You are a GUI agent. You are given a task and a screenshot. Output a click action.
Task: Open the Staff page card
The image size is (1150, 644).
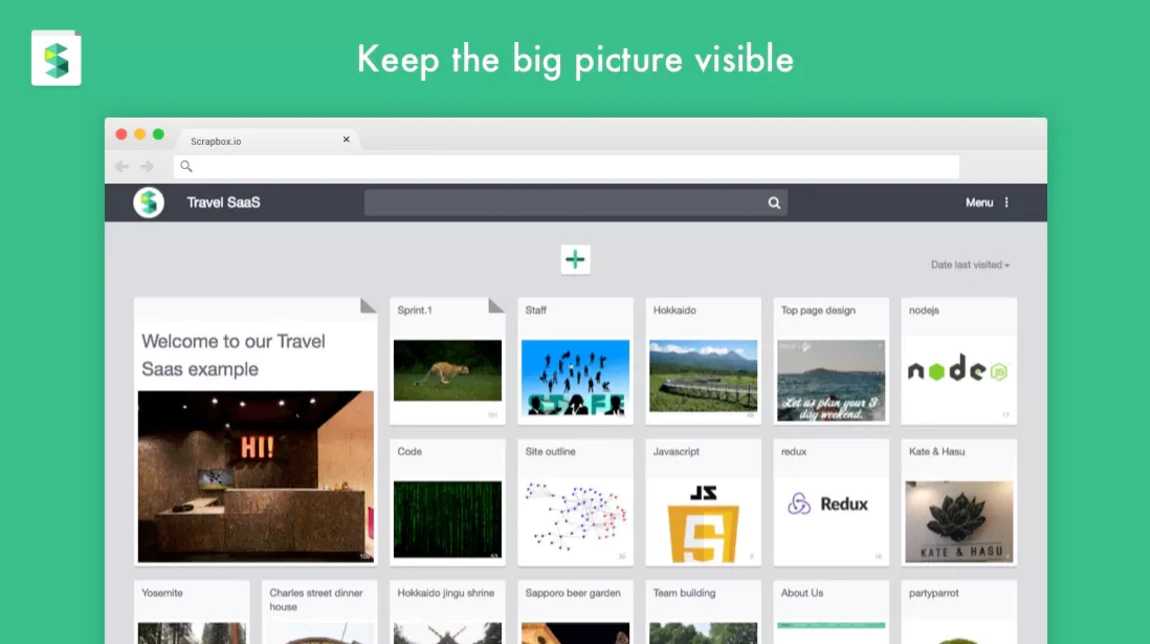(x=575, y=360)
